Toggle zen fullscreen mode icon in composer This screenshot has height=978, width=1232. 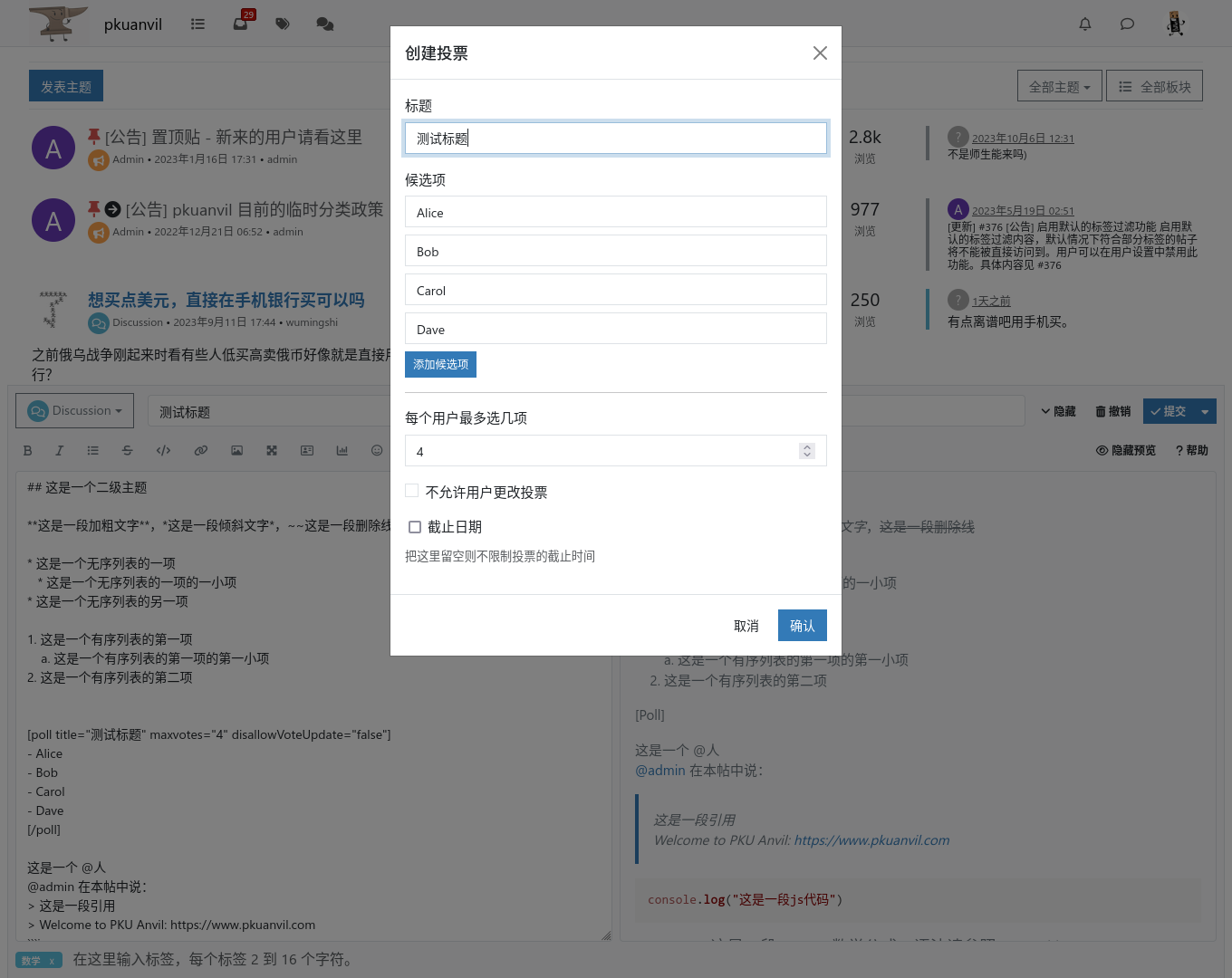coord(272,450)
